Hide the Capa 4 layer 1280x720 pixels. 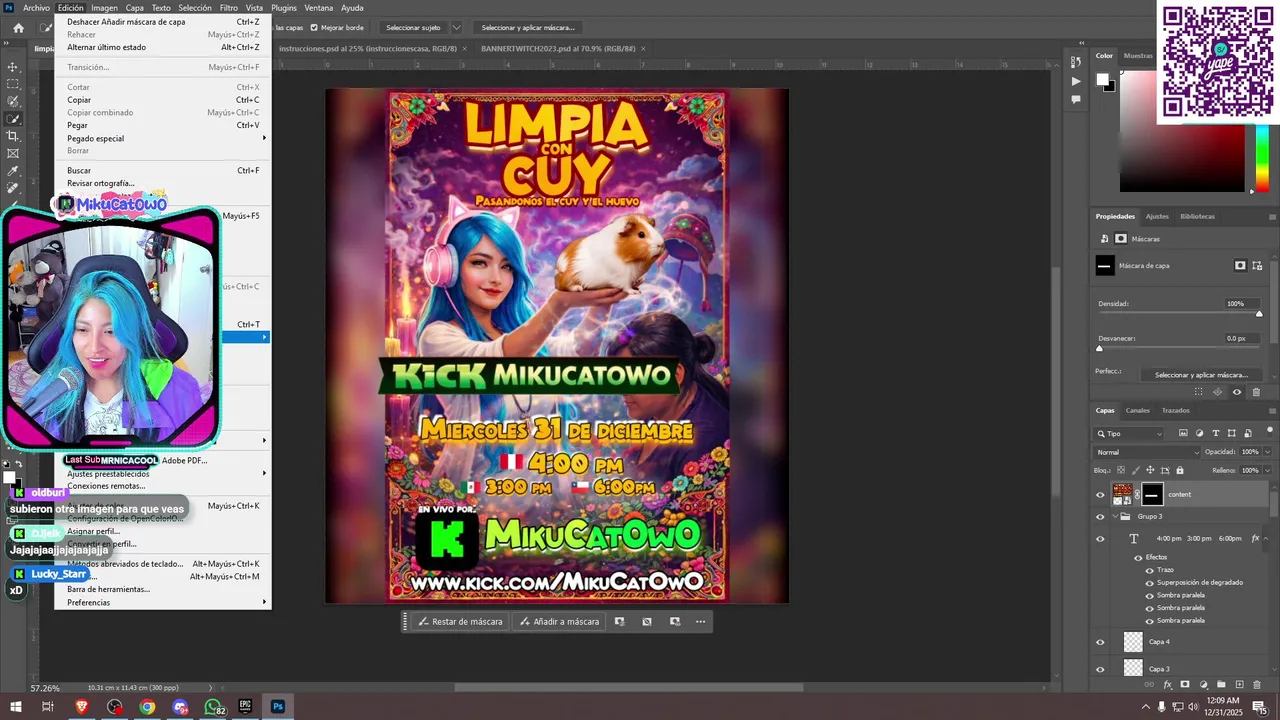coord(1100,642)
